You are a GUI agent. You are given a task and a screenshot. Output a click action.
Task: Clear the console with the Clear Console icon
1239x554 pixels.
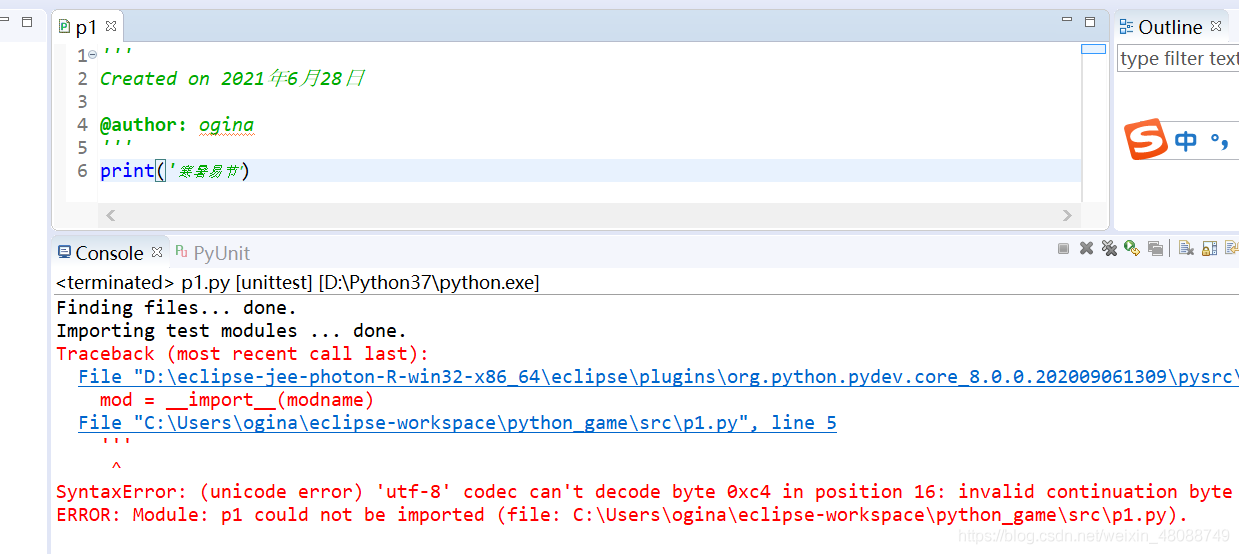(1186, 249)
